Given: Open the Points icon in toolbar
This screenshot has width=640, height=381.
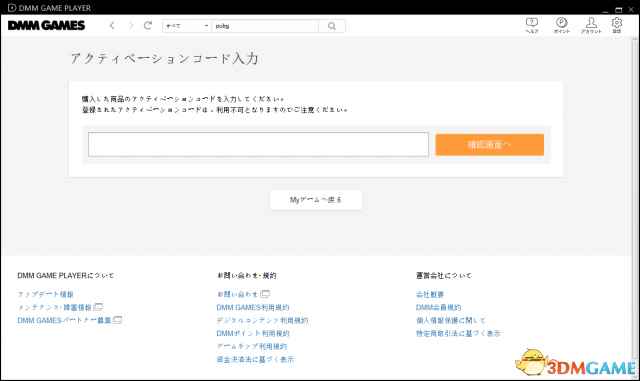Looking at the screenshot, I should point(561,25).
